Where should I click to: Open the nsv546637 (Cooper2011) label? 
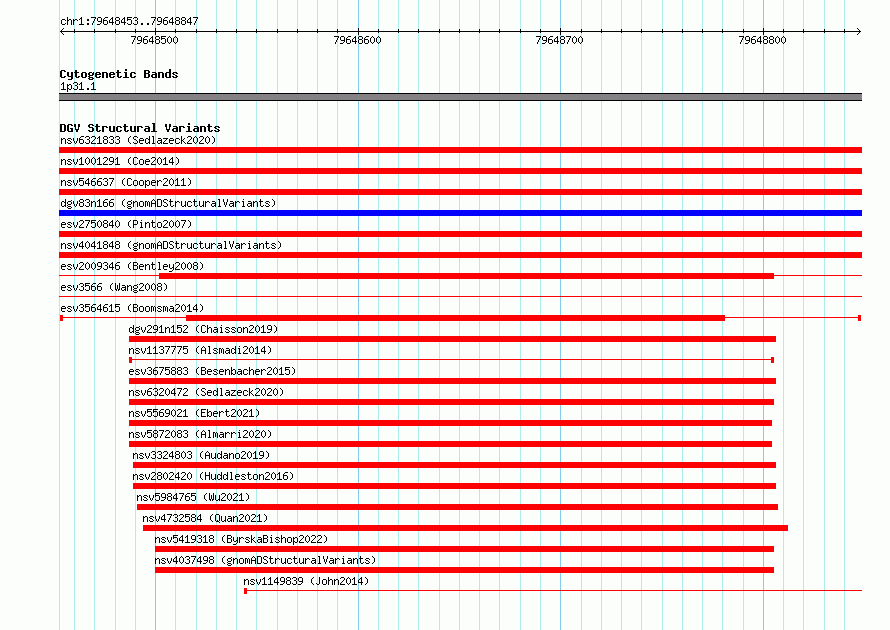pos(126,182)
